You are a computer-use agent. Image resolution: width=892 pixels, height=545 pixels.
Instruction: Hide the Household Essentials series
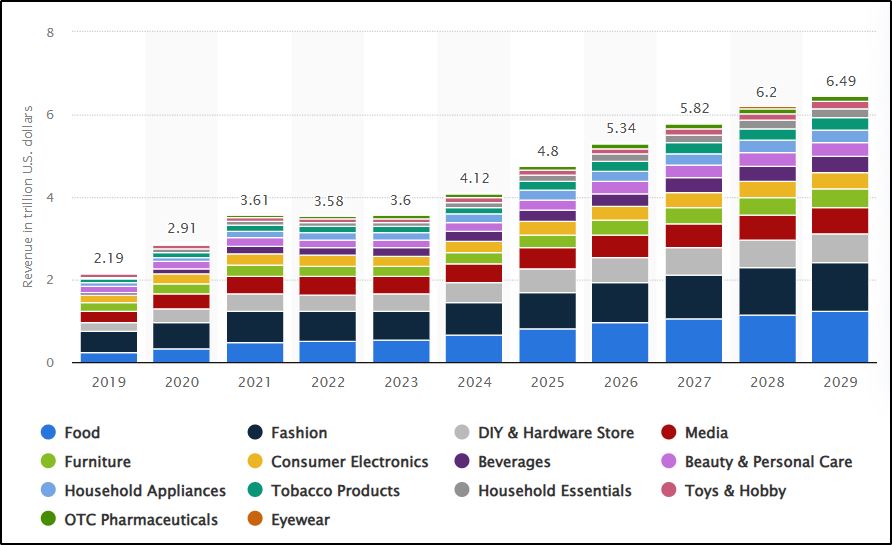tap(554, 491)
